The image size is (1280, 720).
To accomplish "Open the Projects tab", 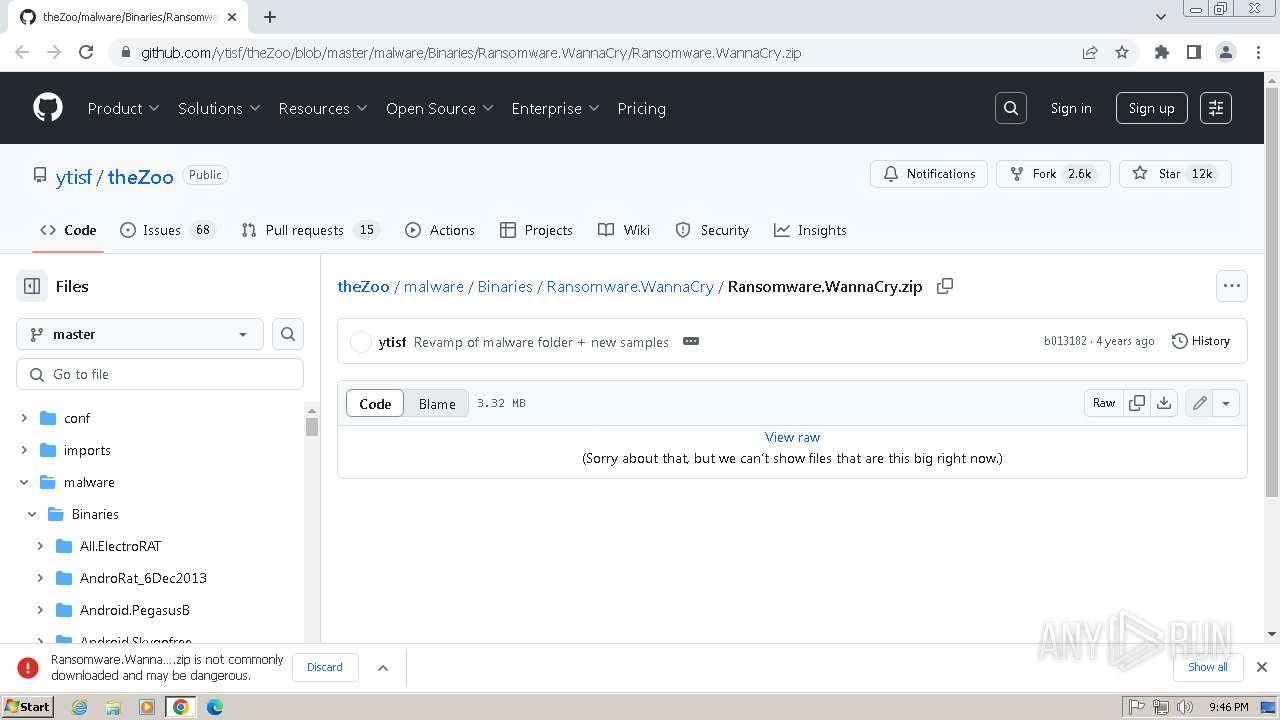I will 536,230.
